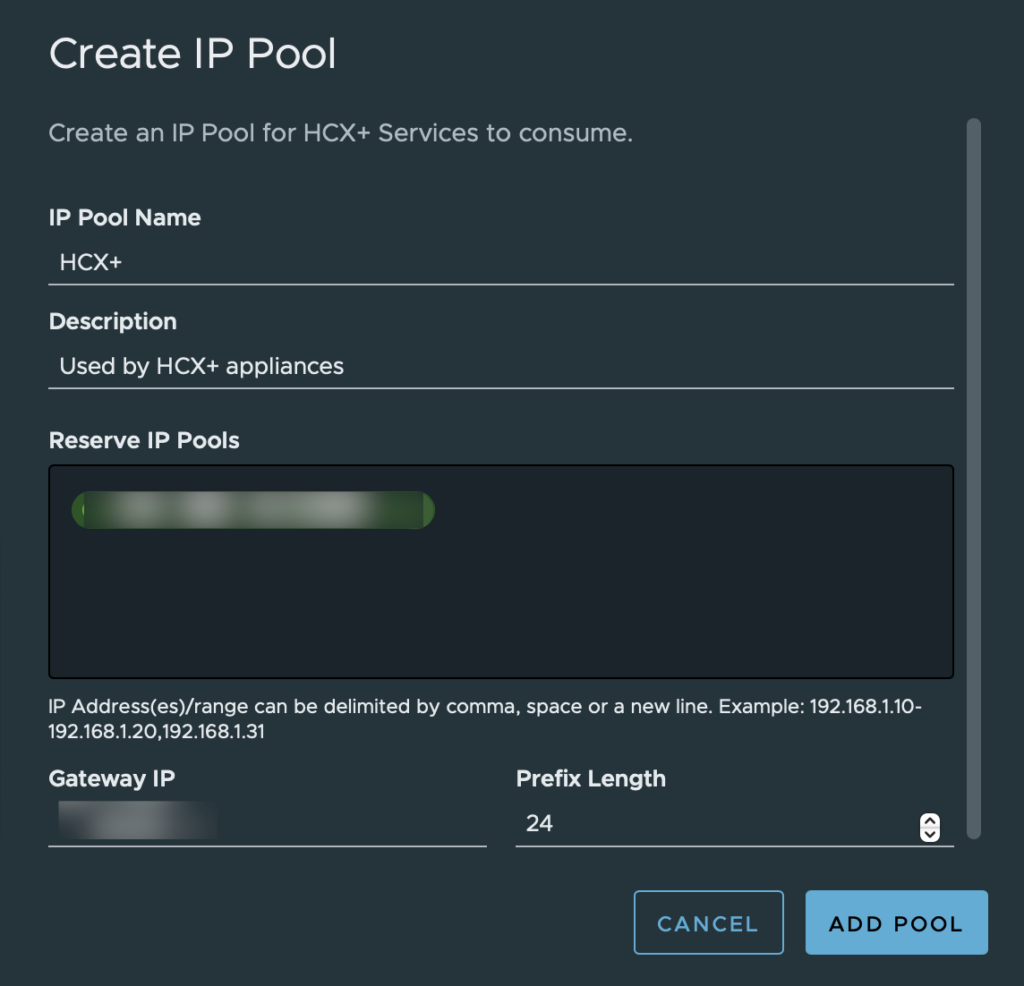Screen dimensions: 1024x986
Task: Click the Gateway IP label
Action: coord(112,778)
